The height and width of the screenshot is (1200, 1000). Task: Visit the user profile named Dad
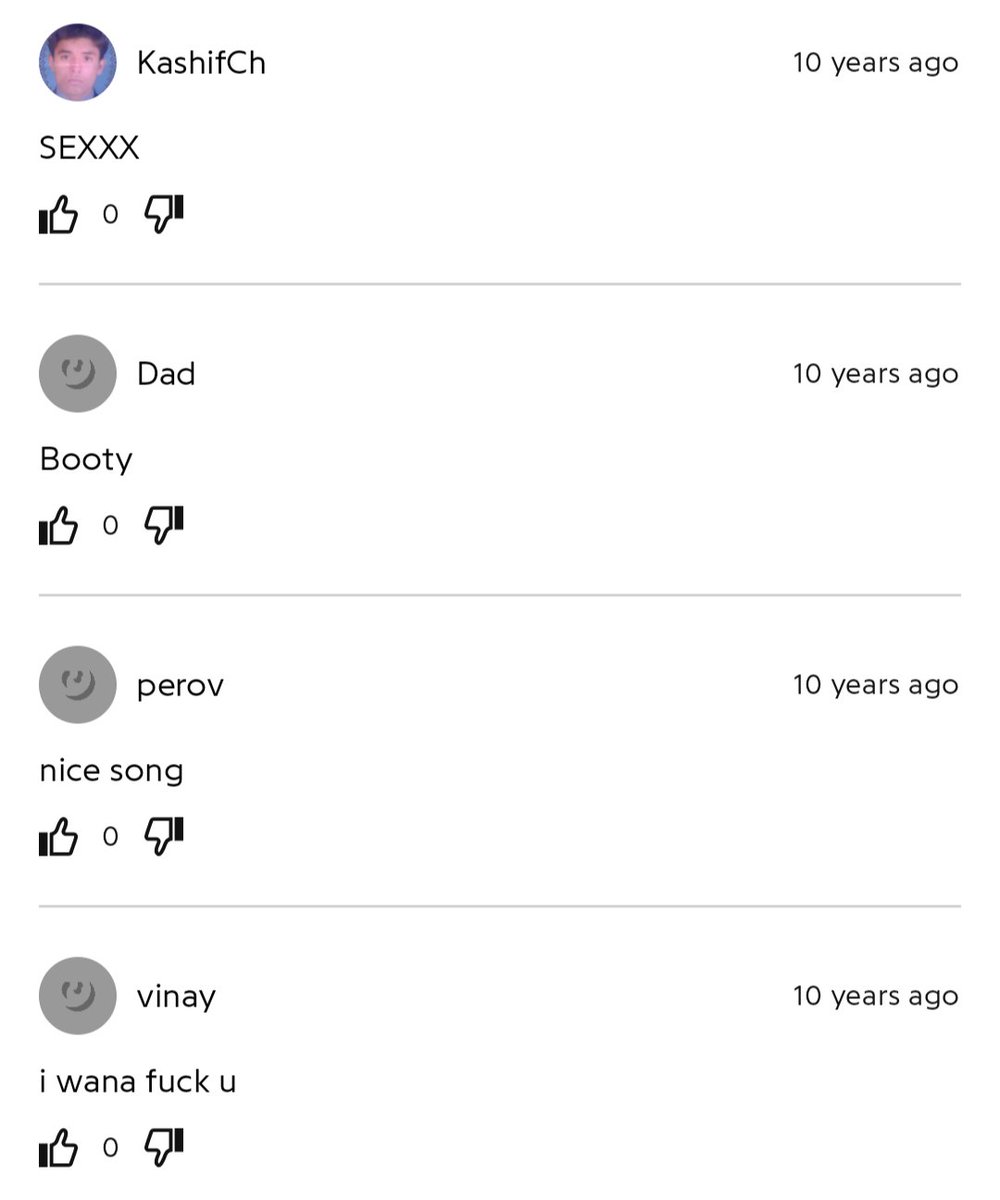(166, 374)
